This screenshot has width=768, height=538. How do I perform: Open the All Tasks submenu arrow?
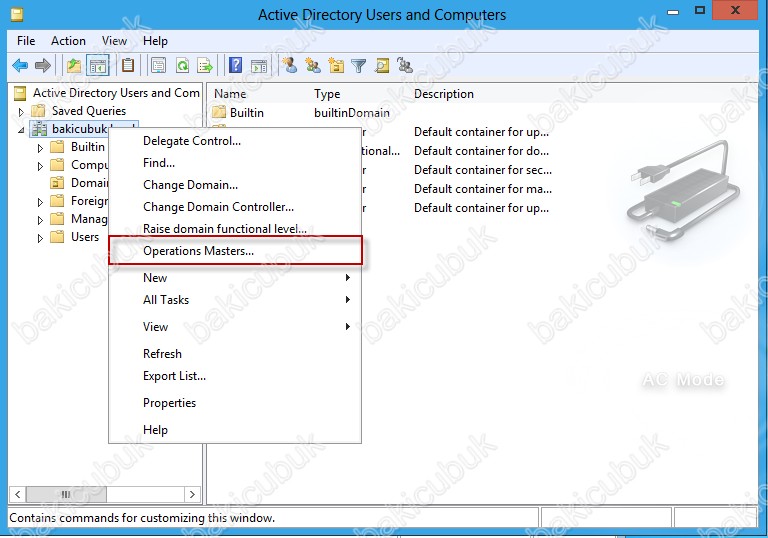coord(347,299)
